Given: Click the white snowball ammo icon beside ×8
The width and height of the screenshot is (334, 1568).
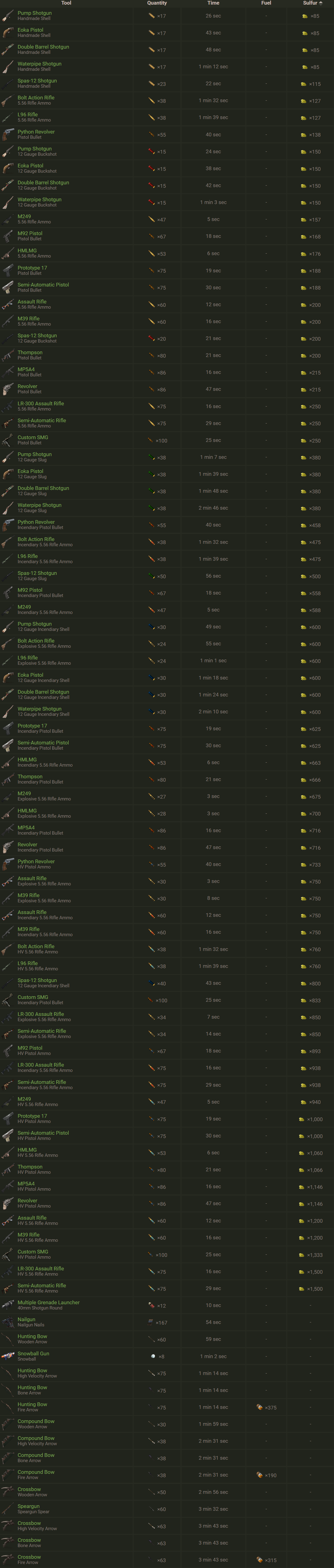Looking at the screenshot, I should click(x=153, y=1356).
